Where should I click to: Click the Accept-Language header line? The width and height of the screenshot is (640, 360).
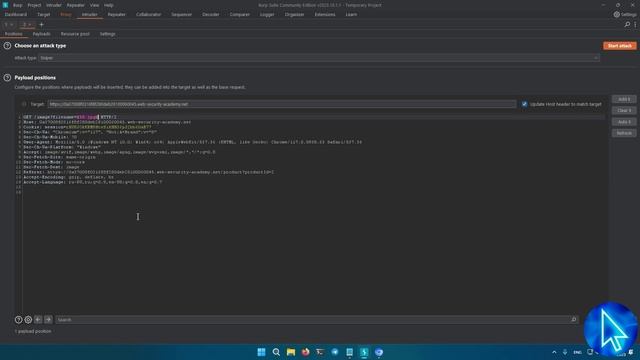92,182
